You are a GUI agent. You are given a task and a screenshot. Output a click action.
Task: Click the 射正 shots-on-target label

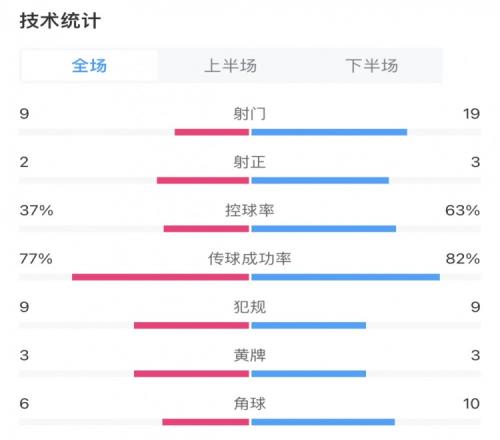point(249,162)
